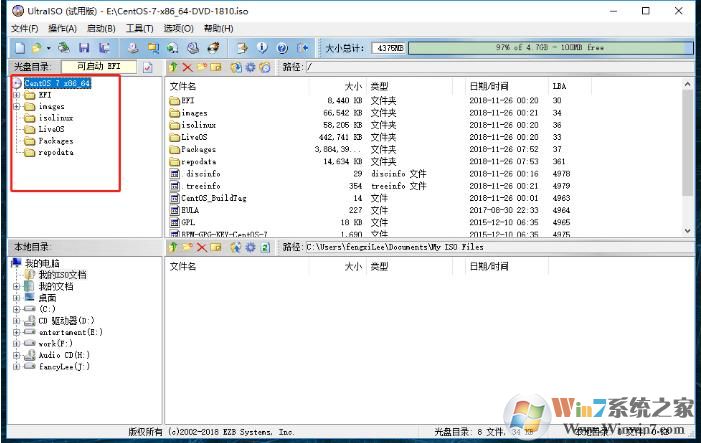The image size is (701, 443).
Task: Open the 启动(B) menu
Action: pos(101,28)
